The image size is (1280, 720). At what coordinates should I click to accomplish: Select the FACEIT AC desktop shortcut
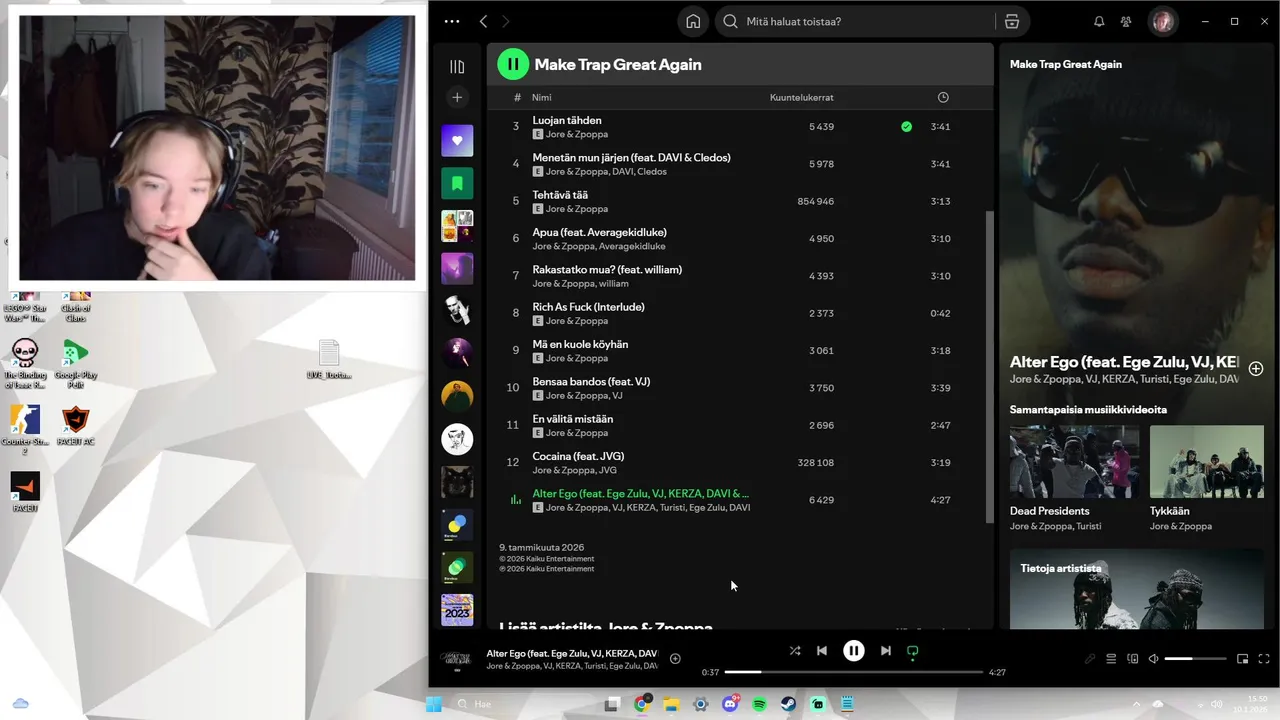click(x=75, y=426)
